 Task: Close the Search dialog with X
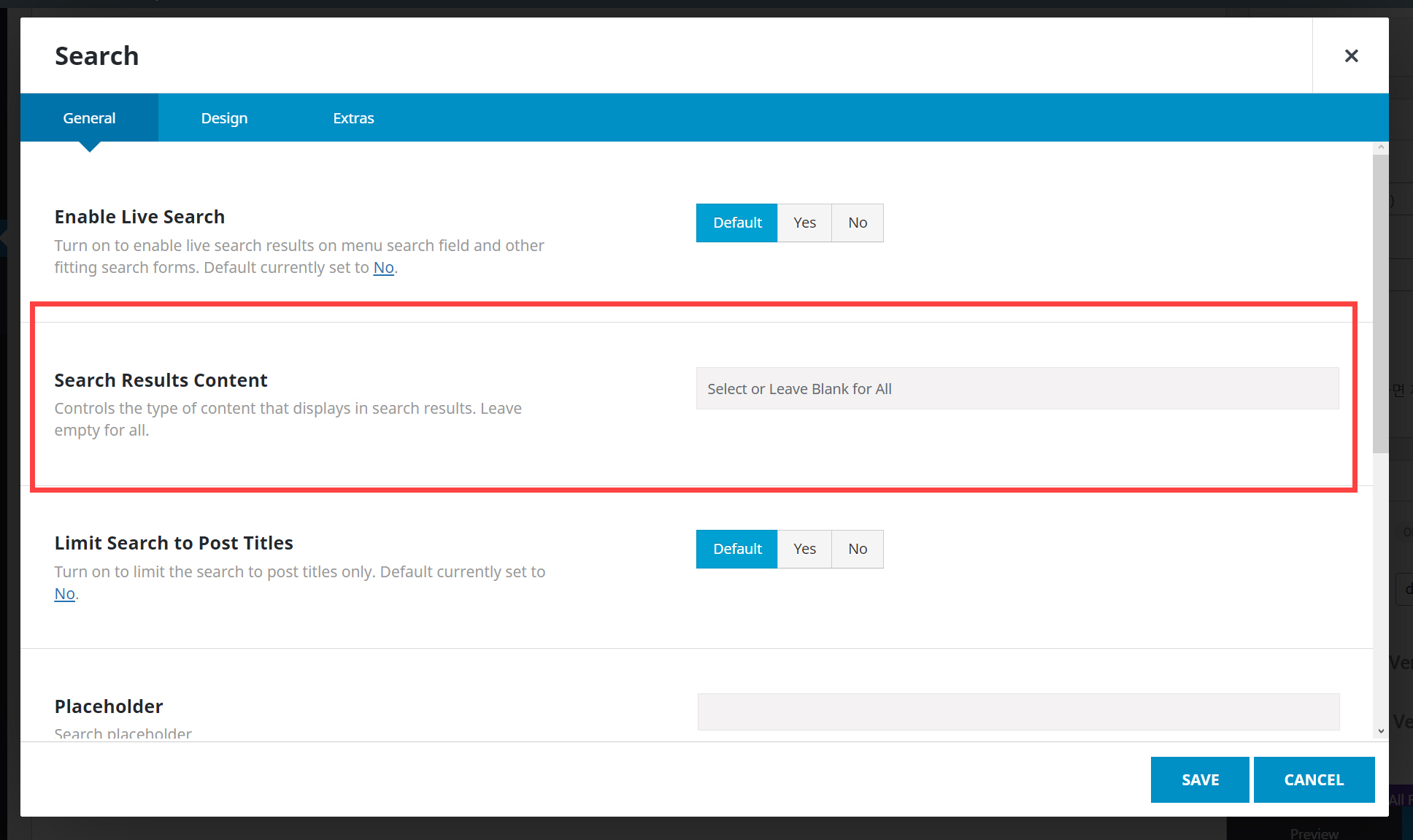1351,56
